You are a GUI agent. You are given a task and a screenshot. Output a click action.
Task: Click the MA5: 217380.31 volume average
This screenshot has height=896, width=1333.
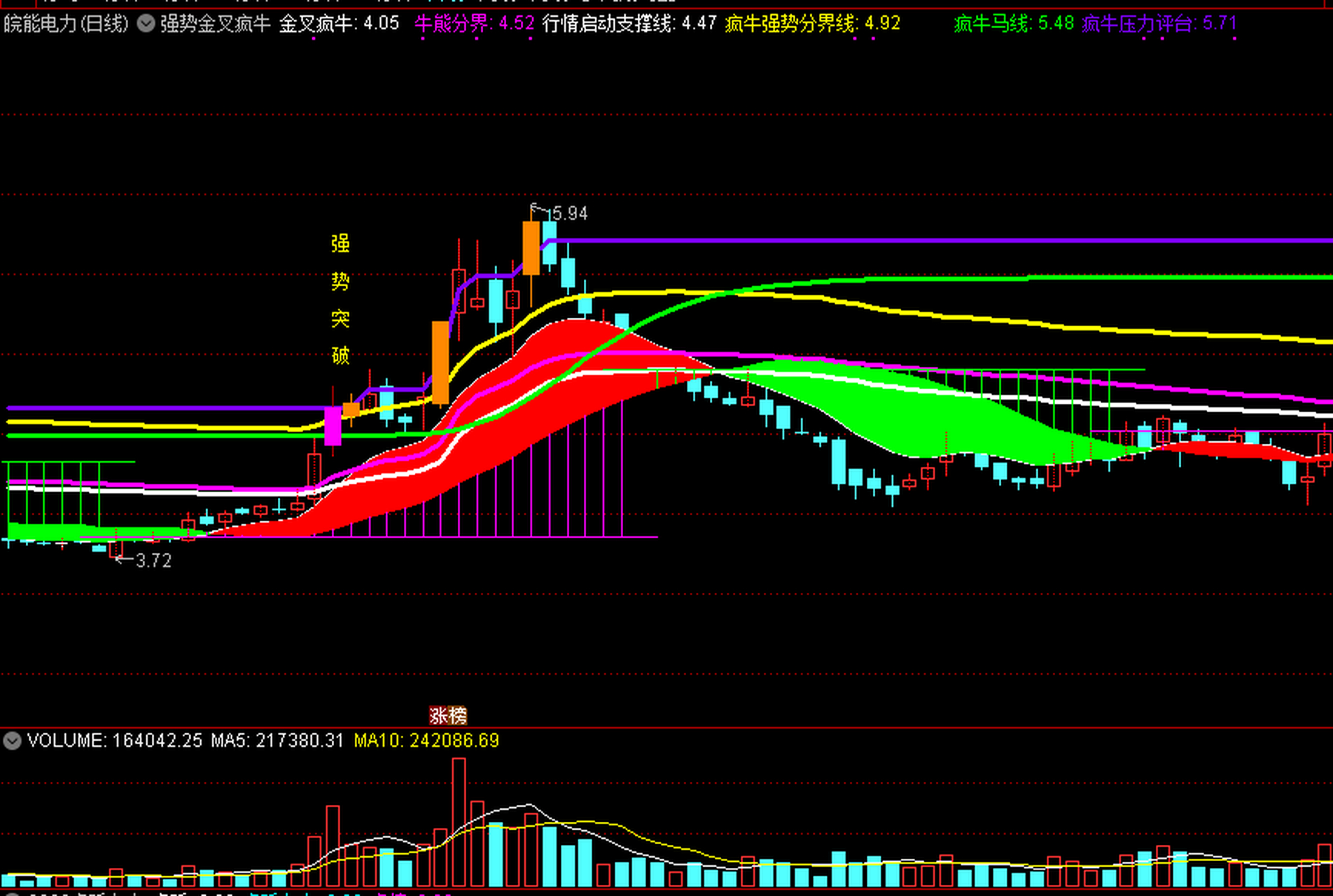click(277, 741)
